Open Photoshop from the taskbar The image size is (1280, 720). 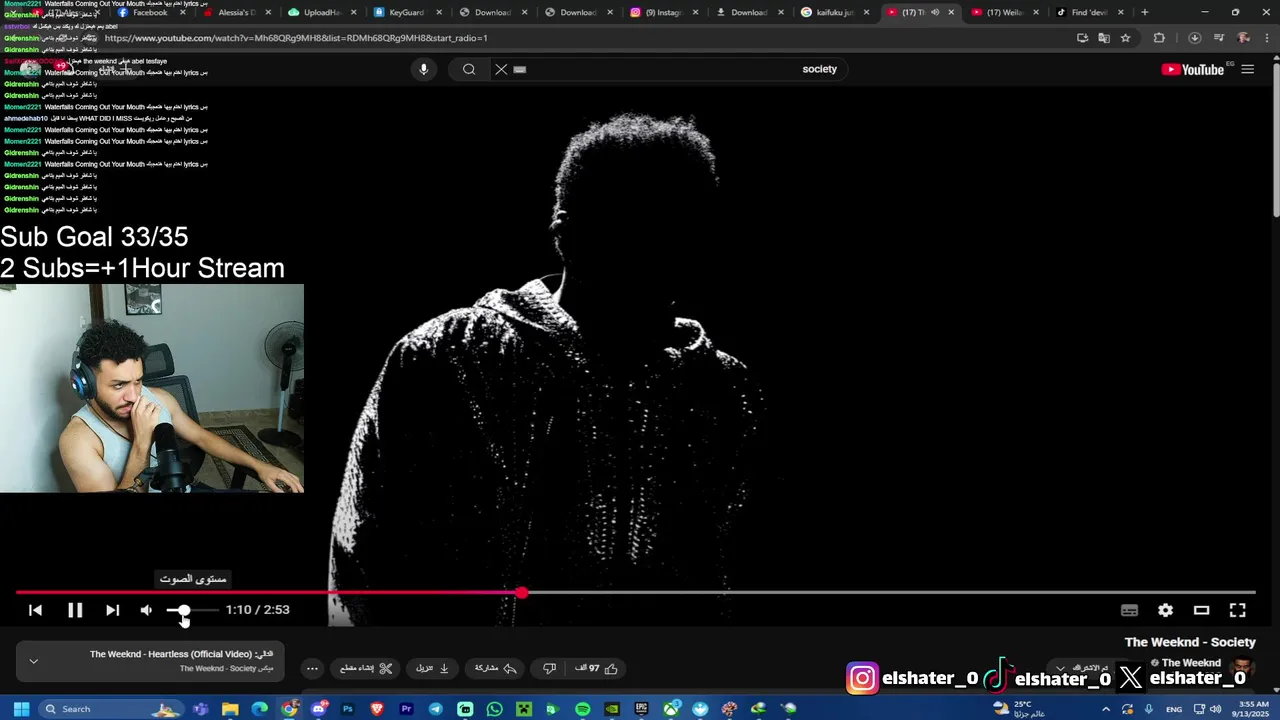(348, 708)
